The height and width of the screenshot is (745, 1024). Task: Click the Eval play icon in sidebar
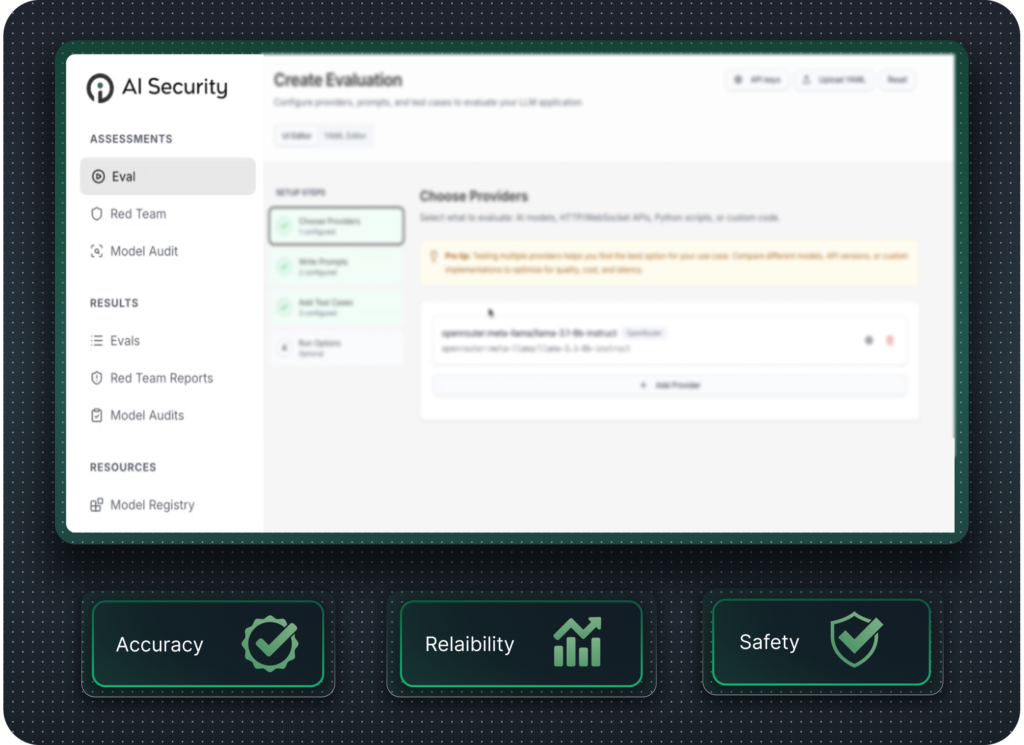[98, 177]
